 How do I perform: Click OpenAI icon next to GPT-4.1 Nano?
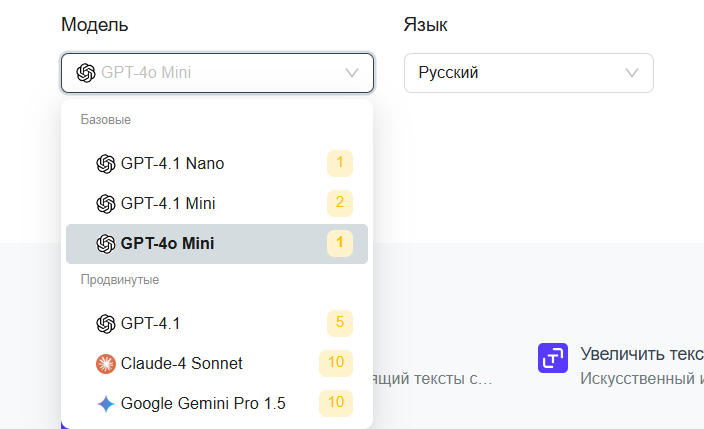point(106,164)
